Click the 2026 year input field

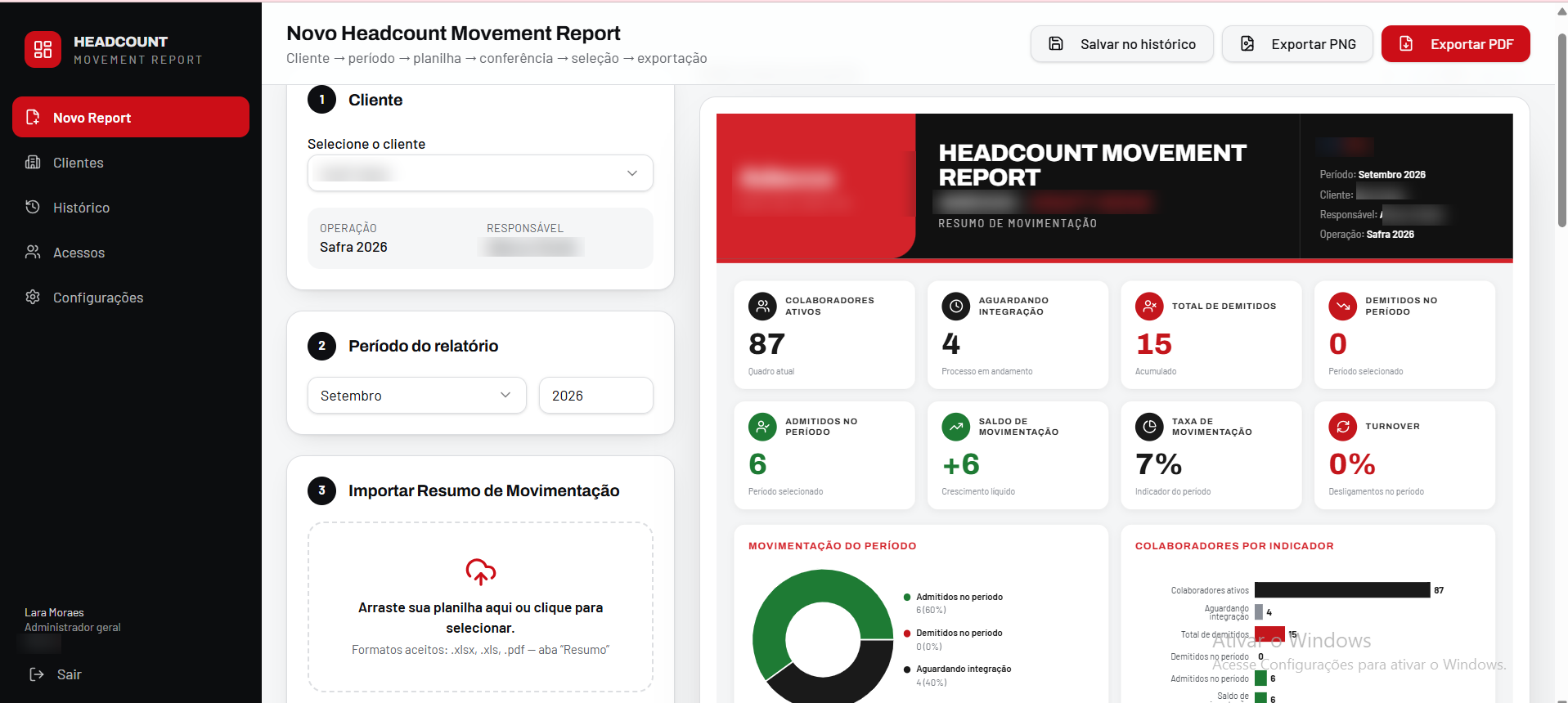[x=596, y=396]
